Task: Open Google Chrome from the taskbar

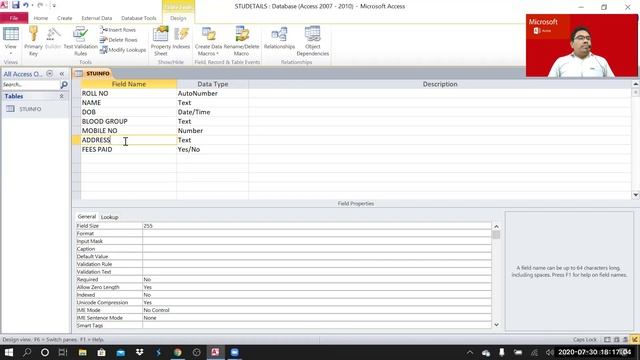Action: [x=178, y=352]
